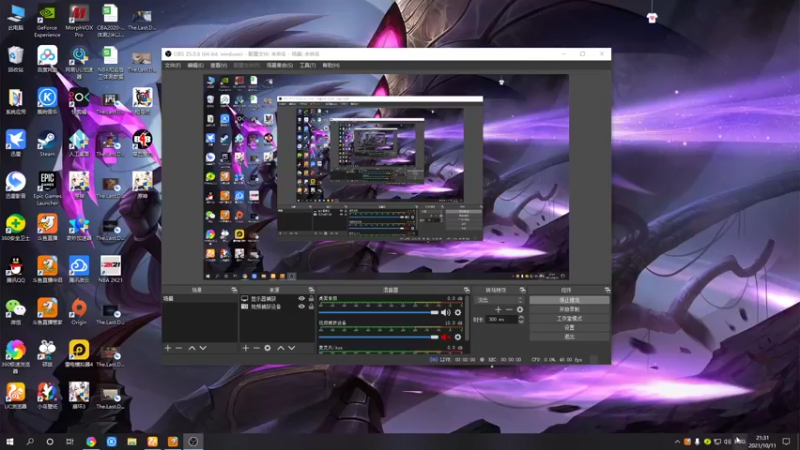Open the Epic Games Launcher shortcut
Viewport: 800px width, 450px height.
pyautogui.click(x=47, y=188)
